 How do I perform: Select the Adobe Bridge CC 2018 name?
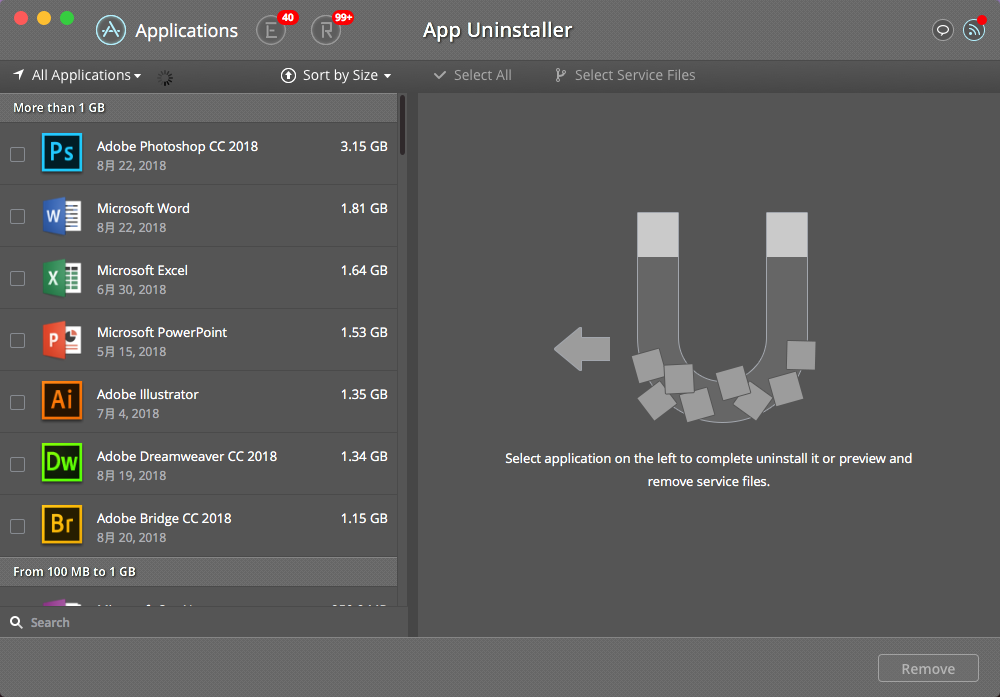[164, 518]
